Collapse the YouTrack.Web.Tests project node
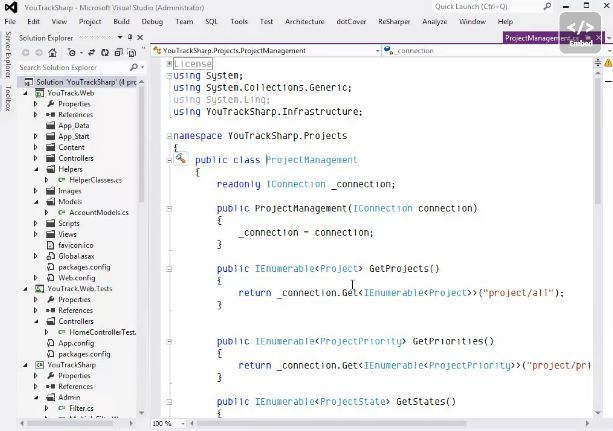613x431 pixels. coord(26,289)
